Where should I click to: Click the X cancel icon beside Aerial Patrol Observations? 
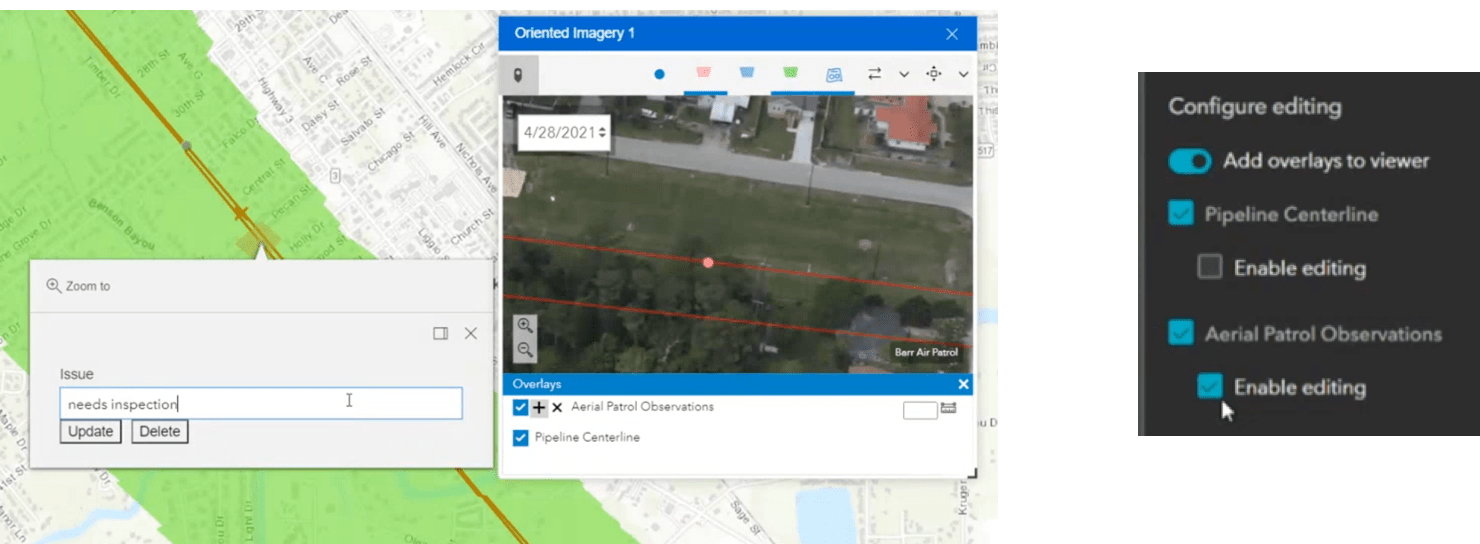tap(557, 408)
